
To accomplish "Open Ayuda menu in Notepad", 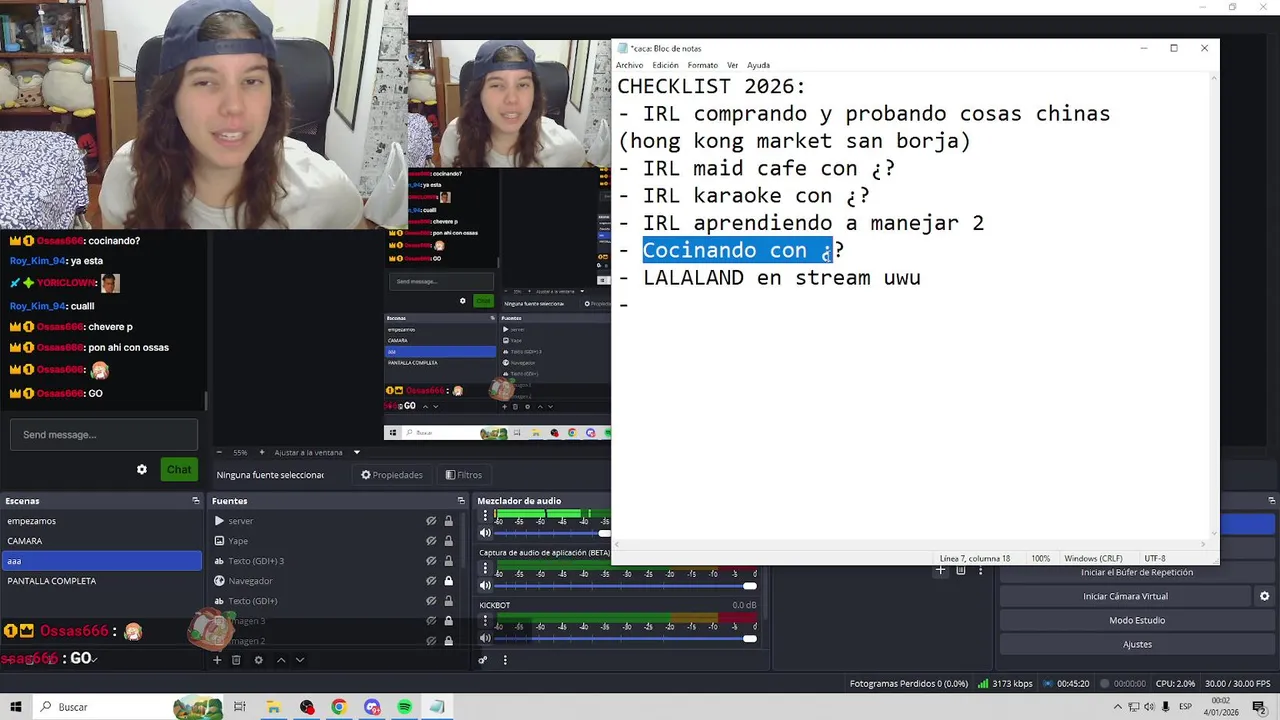I will (x=758, y=65).
